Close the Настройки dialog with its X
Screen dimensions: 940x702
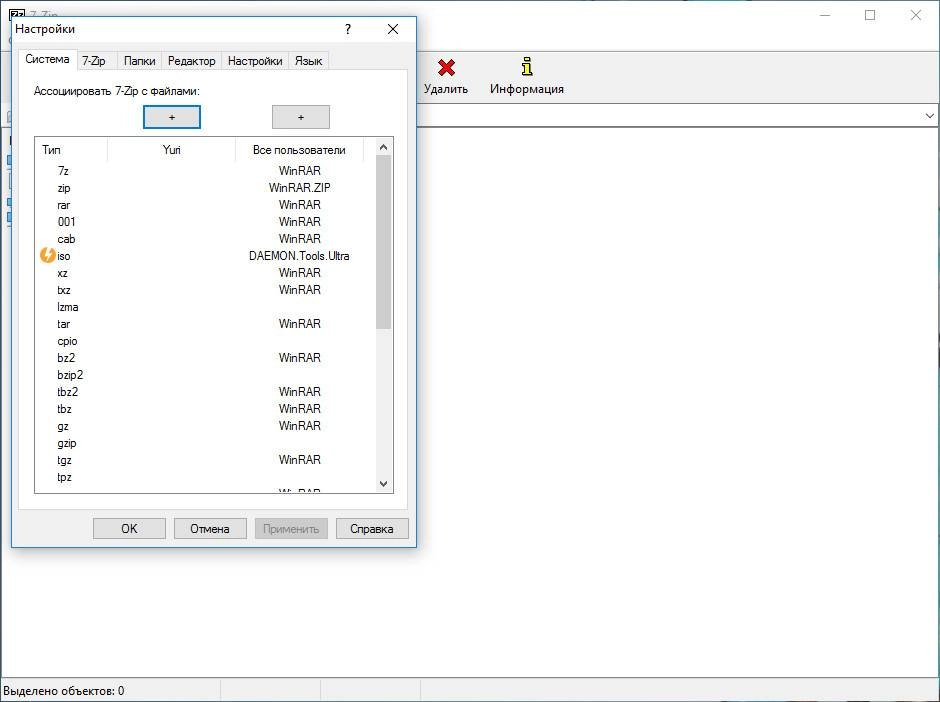coord(393,29)
